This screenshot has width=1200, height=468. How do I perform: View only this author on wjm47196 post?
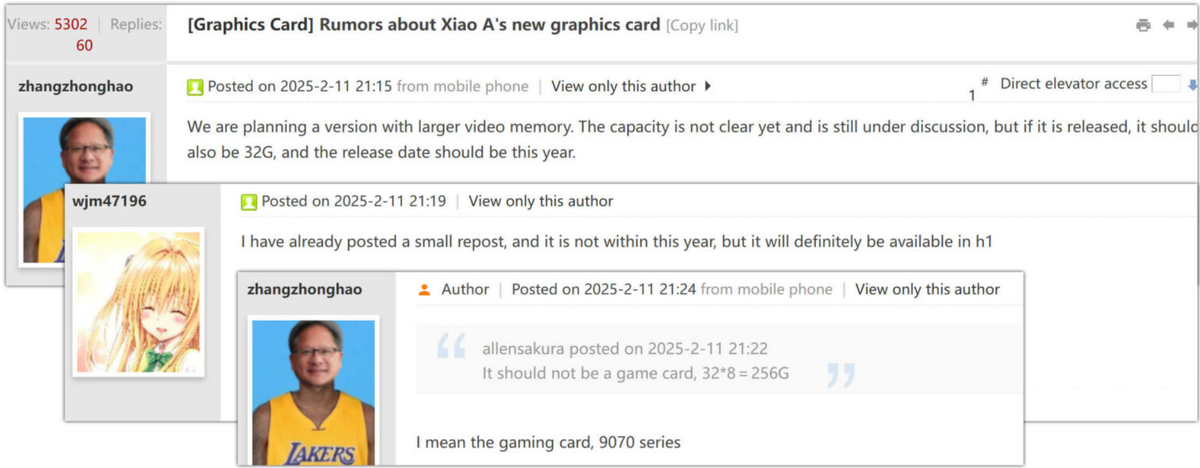coord(541,201)
